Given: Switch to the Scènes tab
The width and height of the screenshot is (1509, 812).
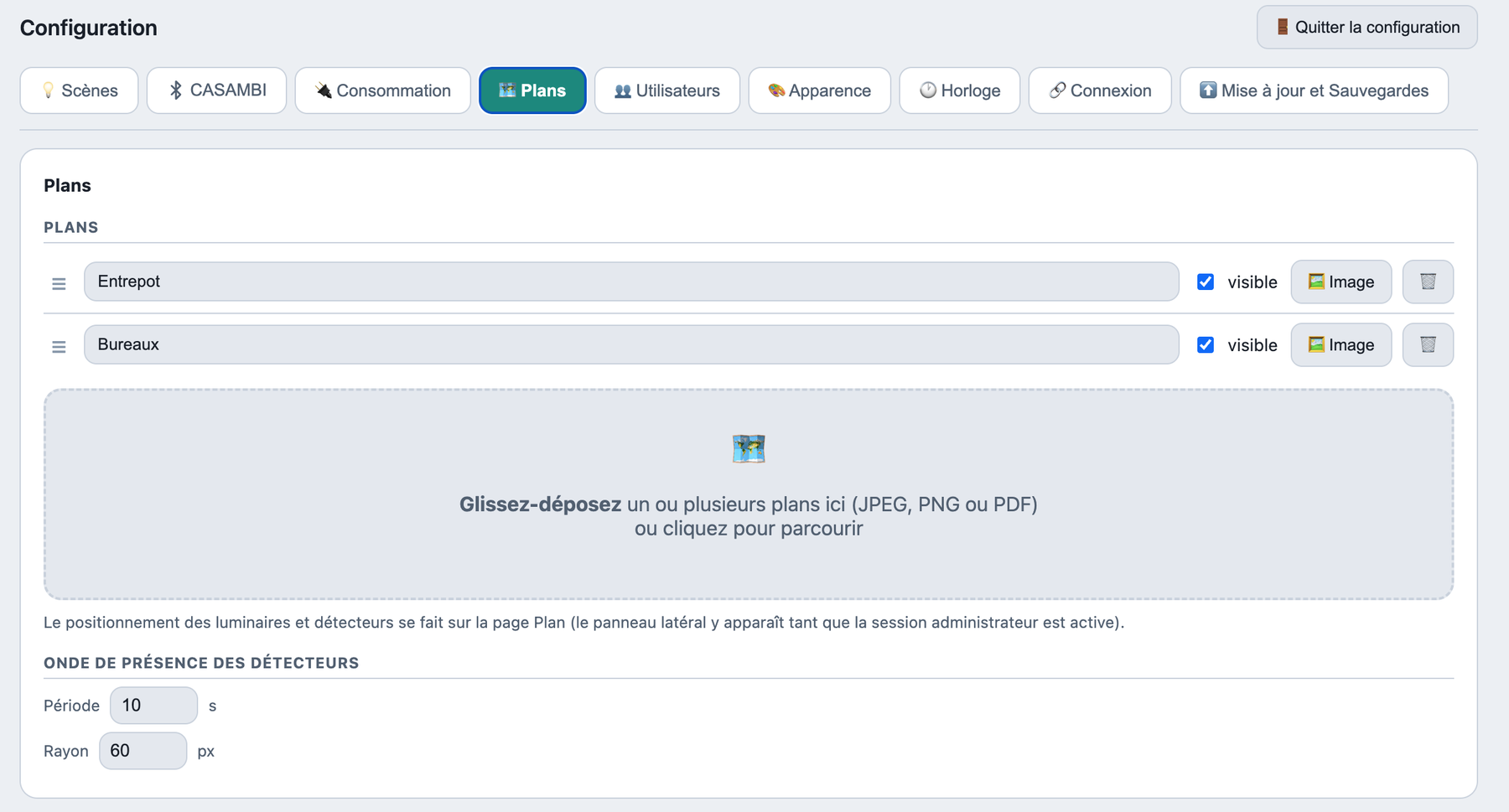Looking at the screenshot, I should 79,91.
